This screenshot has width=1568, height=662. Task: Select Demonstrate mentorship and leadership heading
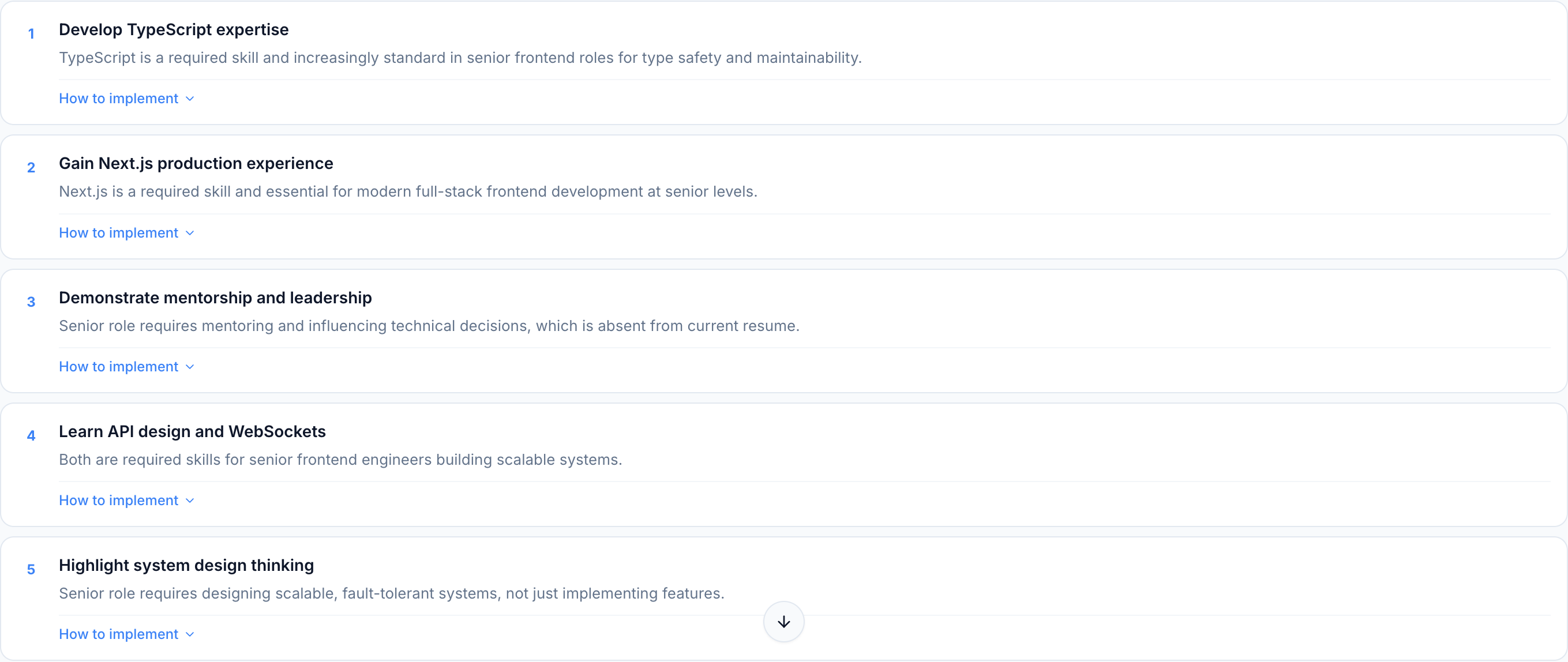pyautogui.click(x=215, y=298)
